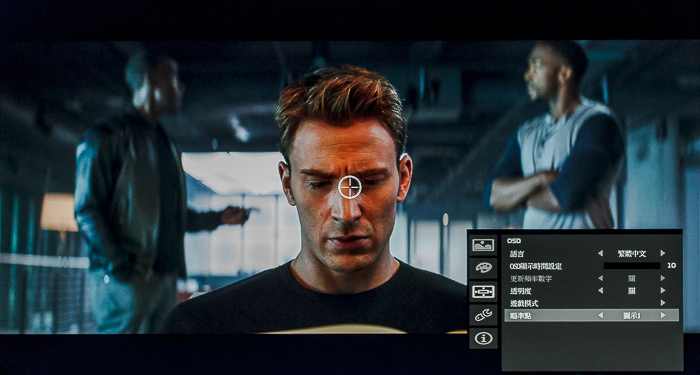The height and width of the screenshot is (375, 700).
Task: Click the 圖示1 aim point value
Action: pyautogui.click(x=631, y=315)
